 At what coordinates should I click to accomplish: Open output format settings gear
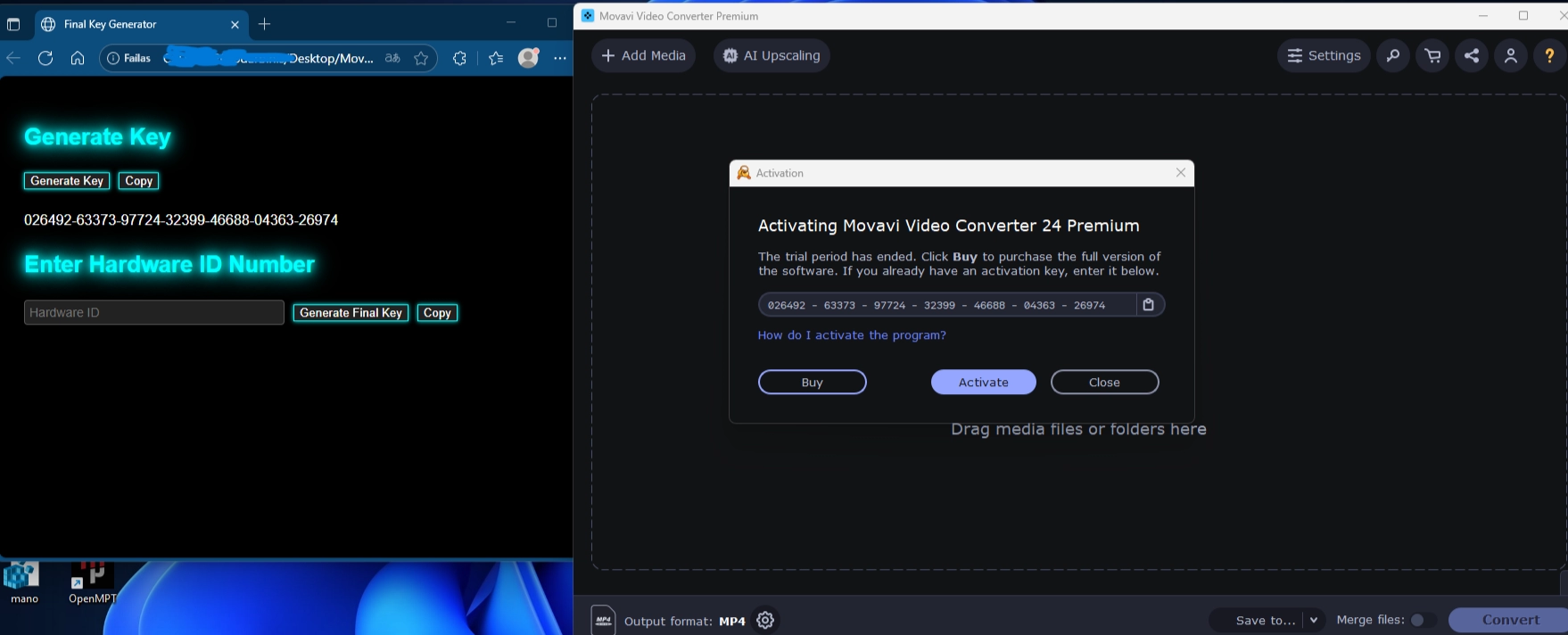tap(765, 620)
